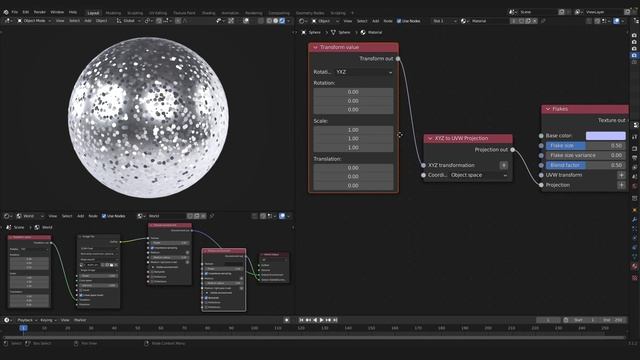The image size is (640, 360).
Task: Toggle proportional editing in the viewport header
Action: tap(178, 21)
